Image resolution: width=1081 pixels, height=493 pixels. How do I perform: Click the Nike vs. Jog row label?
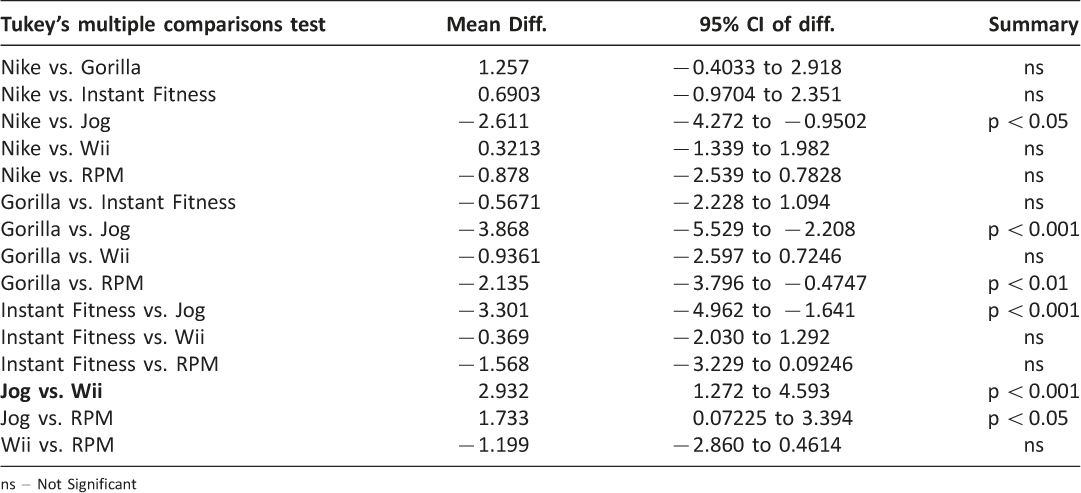coord(55,121)
